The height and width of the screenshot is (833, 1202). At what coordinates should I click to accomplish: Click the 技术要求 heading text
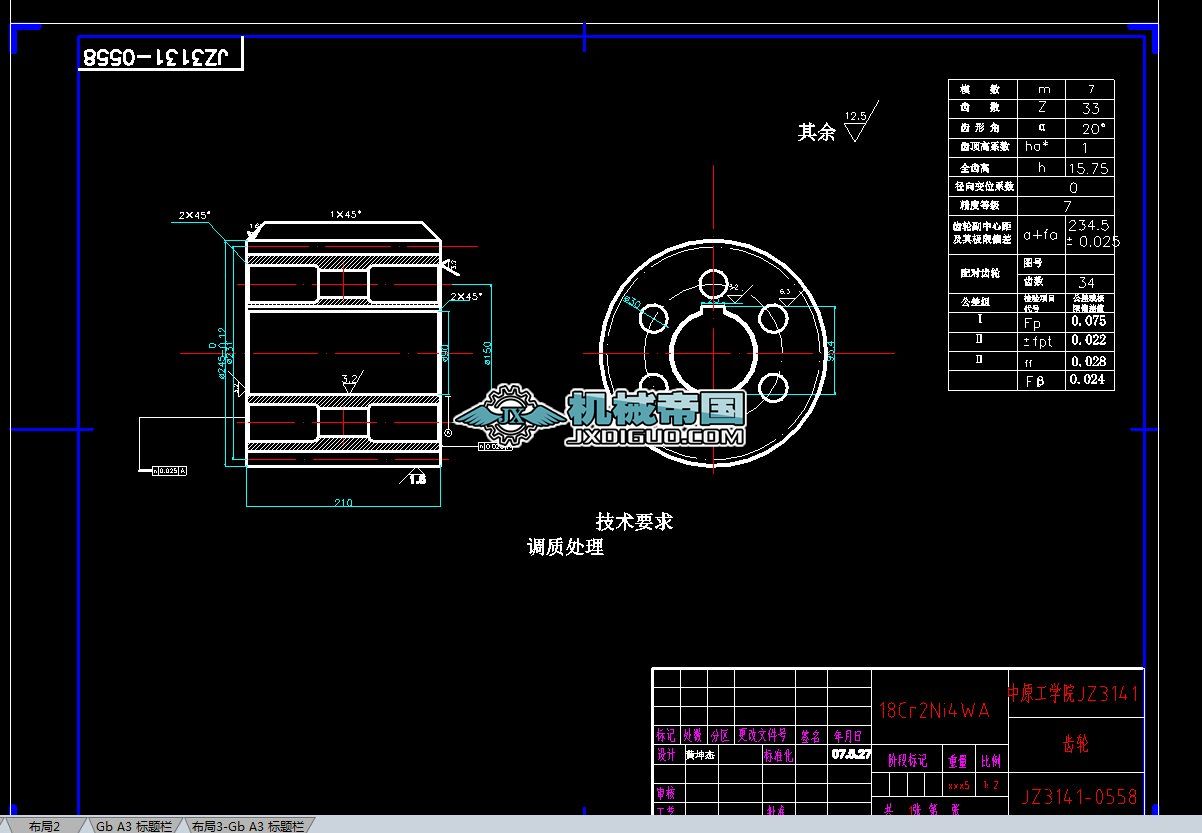(x=634, y=521)
